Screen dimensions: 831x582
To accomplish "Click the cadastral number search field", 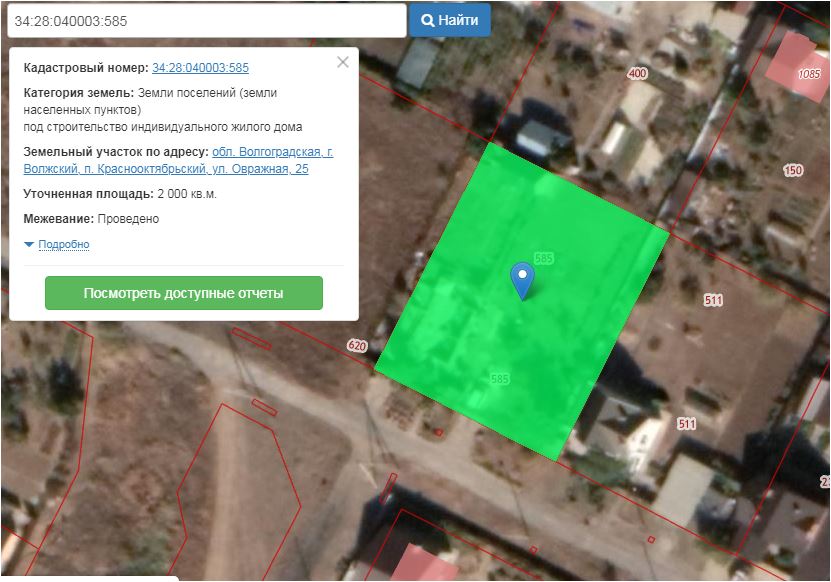I will 207,21.
